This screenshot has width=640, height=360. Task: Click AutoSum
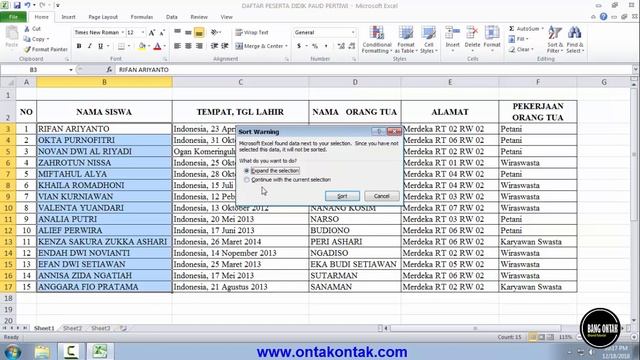tap(524, 29)
